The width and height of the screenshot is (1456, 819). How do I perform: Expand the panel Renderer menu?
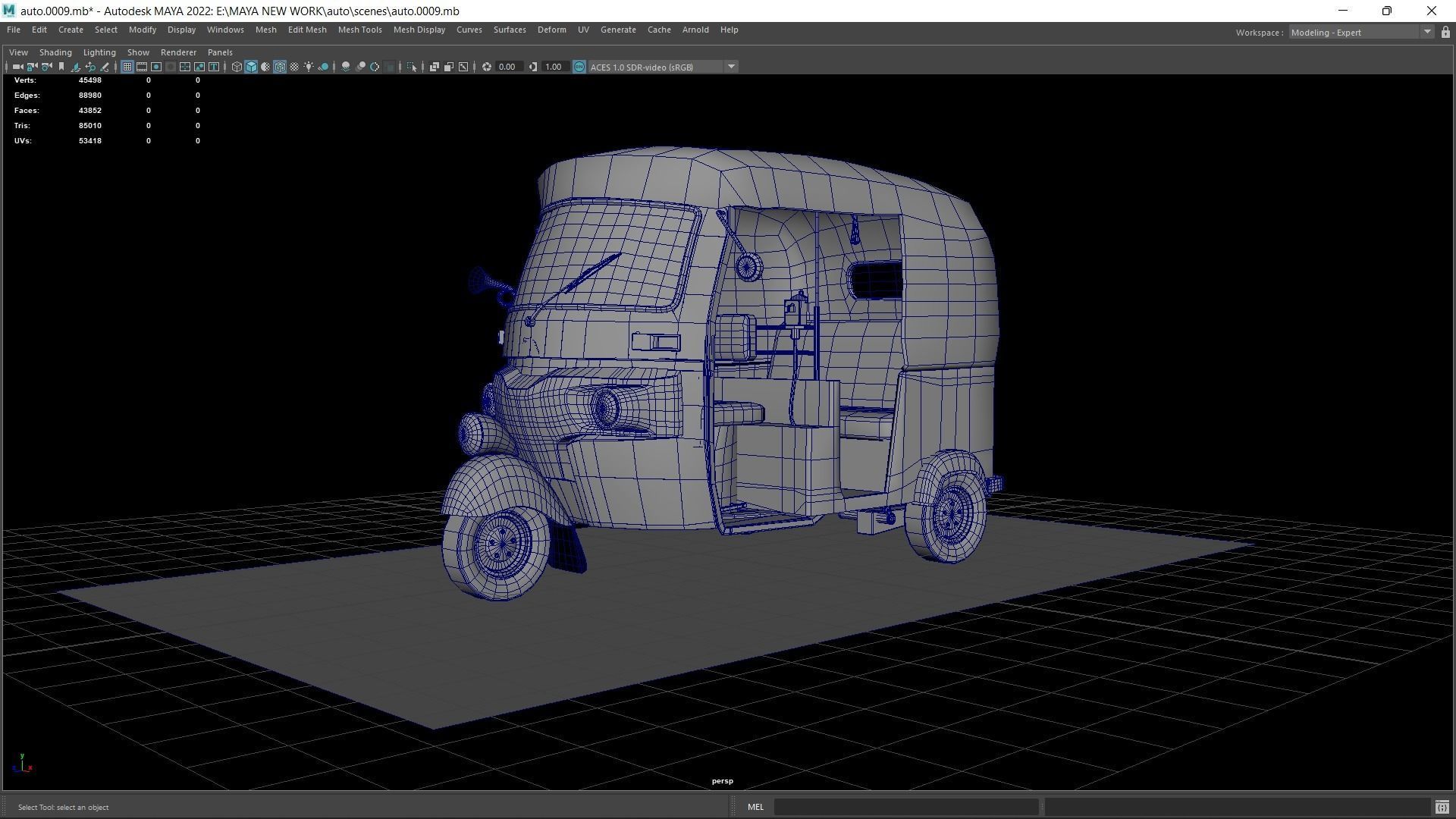[x=178, y=52]
